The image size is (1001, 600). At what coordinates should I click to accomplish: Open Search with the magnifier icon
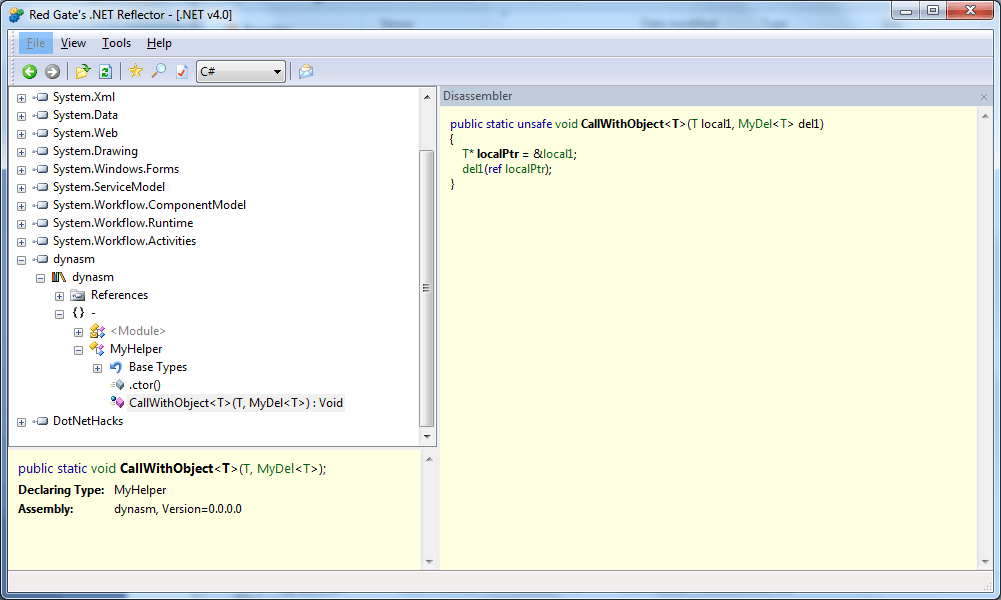[x=158, y=71]
